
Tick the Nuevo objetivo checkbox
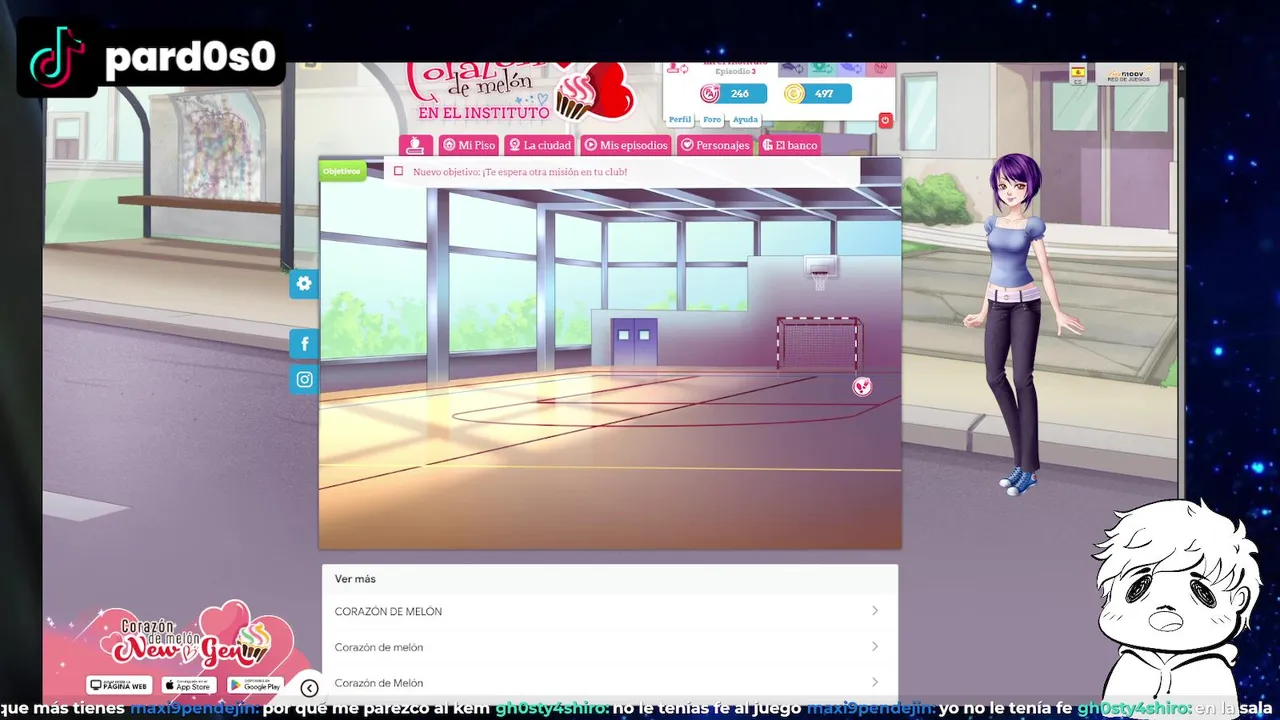click(398, 171)
